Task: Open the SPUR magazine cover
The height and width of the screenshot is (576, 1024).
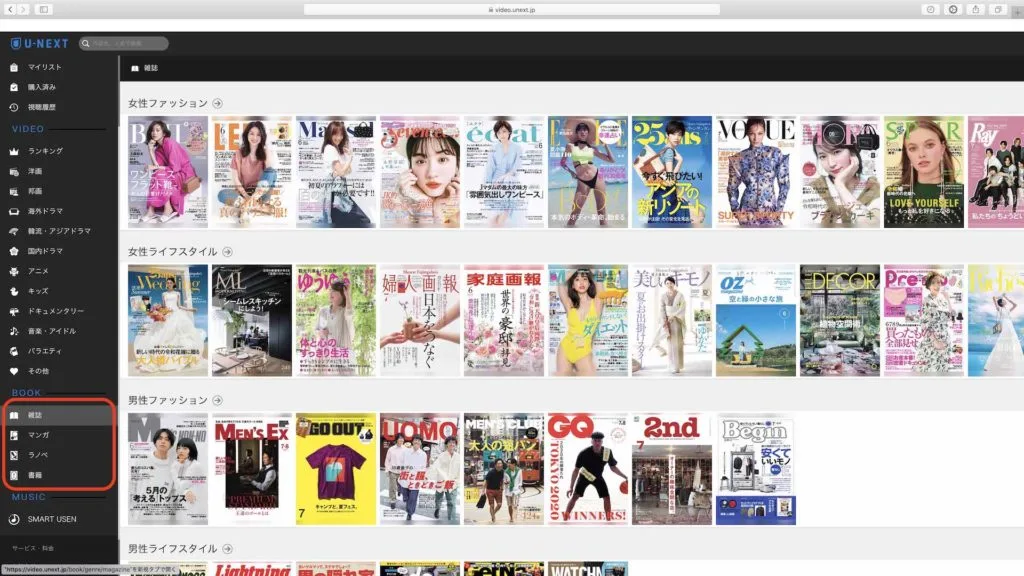Action: pos(923,172)
